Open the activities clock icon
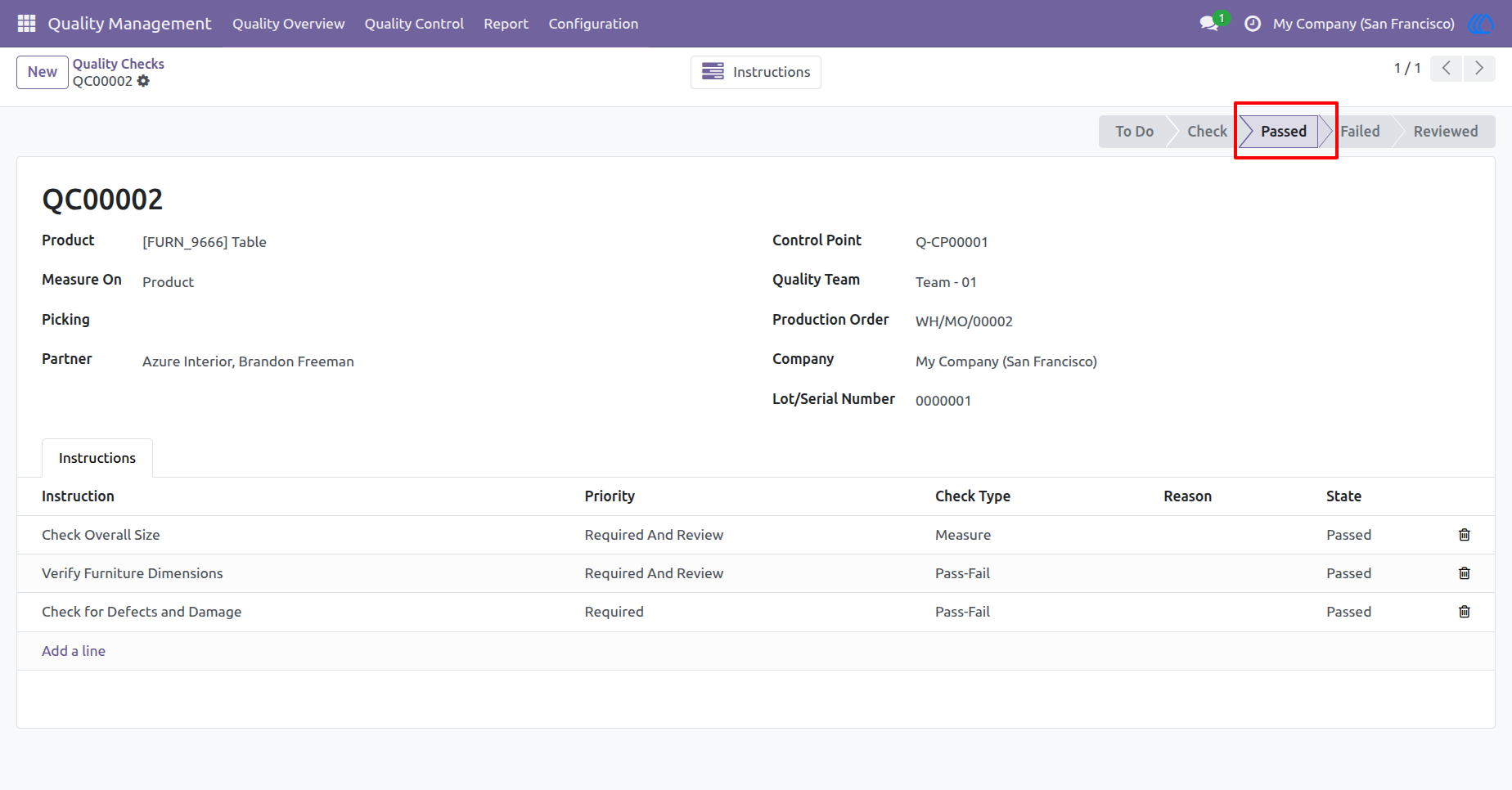 click(1252, 24)
